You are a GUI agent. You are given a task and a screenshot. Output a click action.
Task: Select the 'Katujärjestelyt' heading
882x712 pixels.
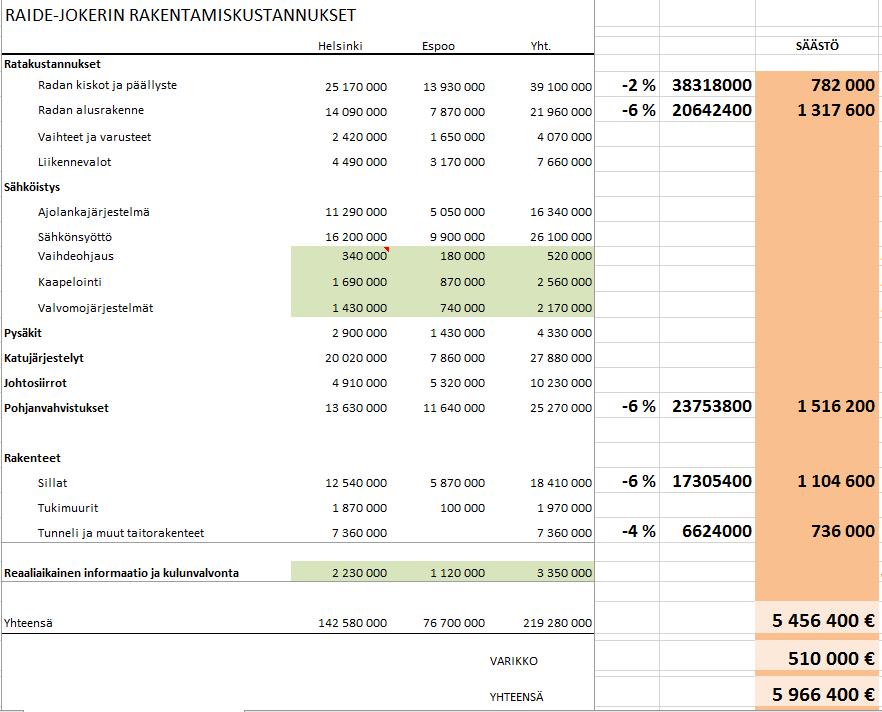(x=44, y=358)
